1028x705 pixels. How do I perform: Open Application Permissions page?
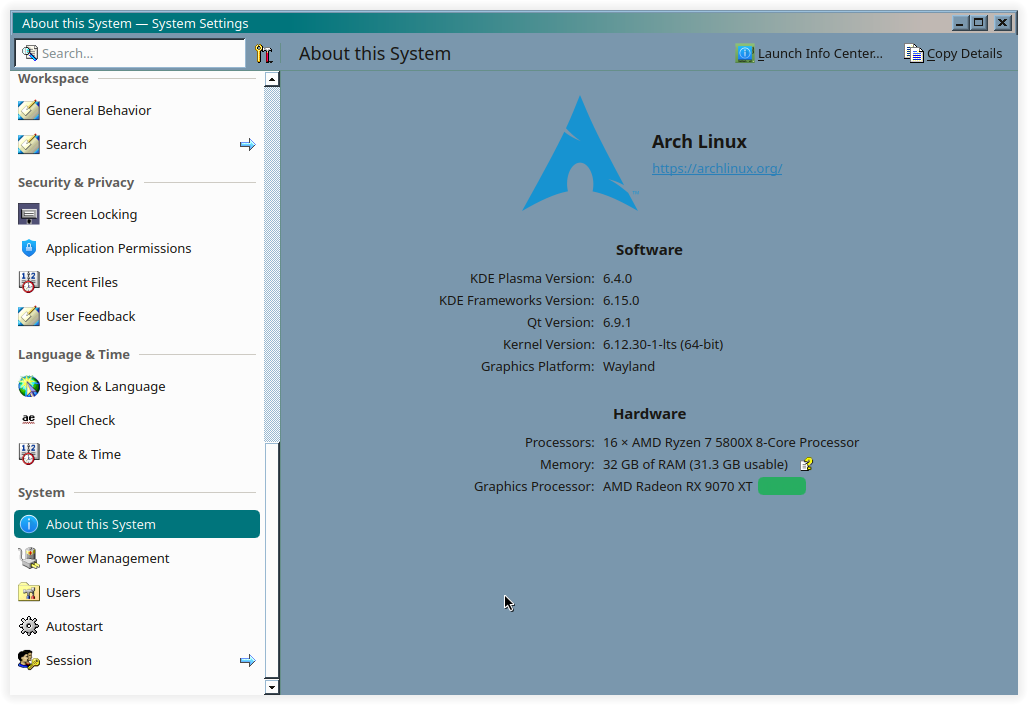137,248
